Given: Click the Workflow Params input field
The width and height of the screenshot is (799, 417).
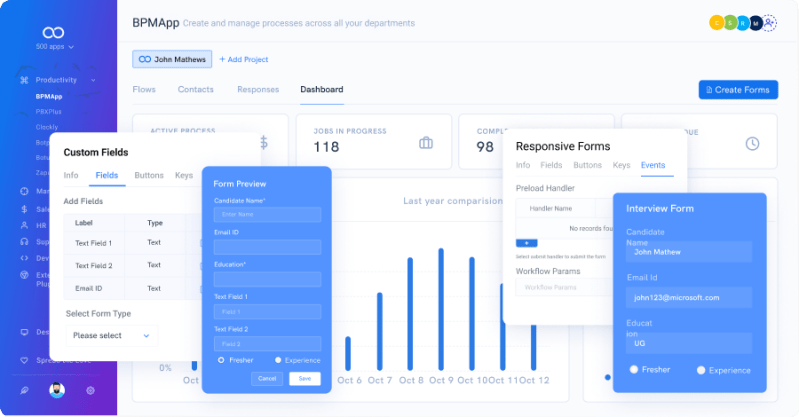Looking at the screenshot, I should [x=565, y=288].
